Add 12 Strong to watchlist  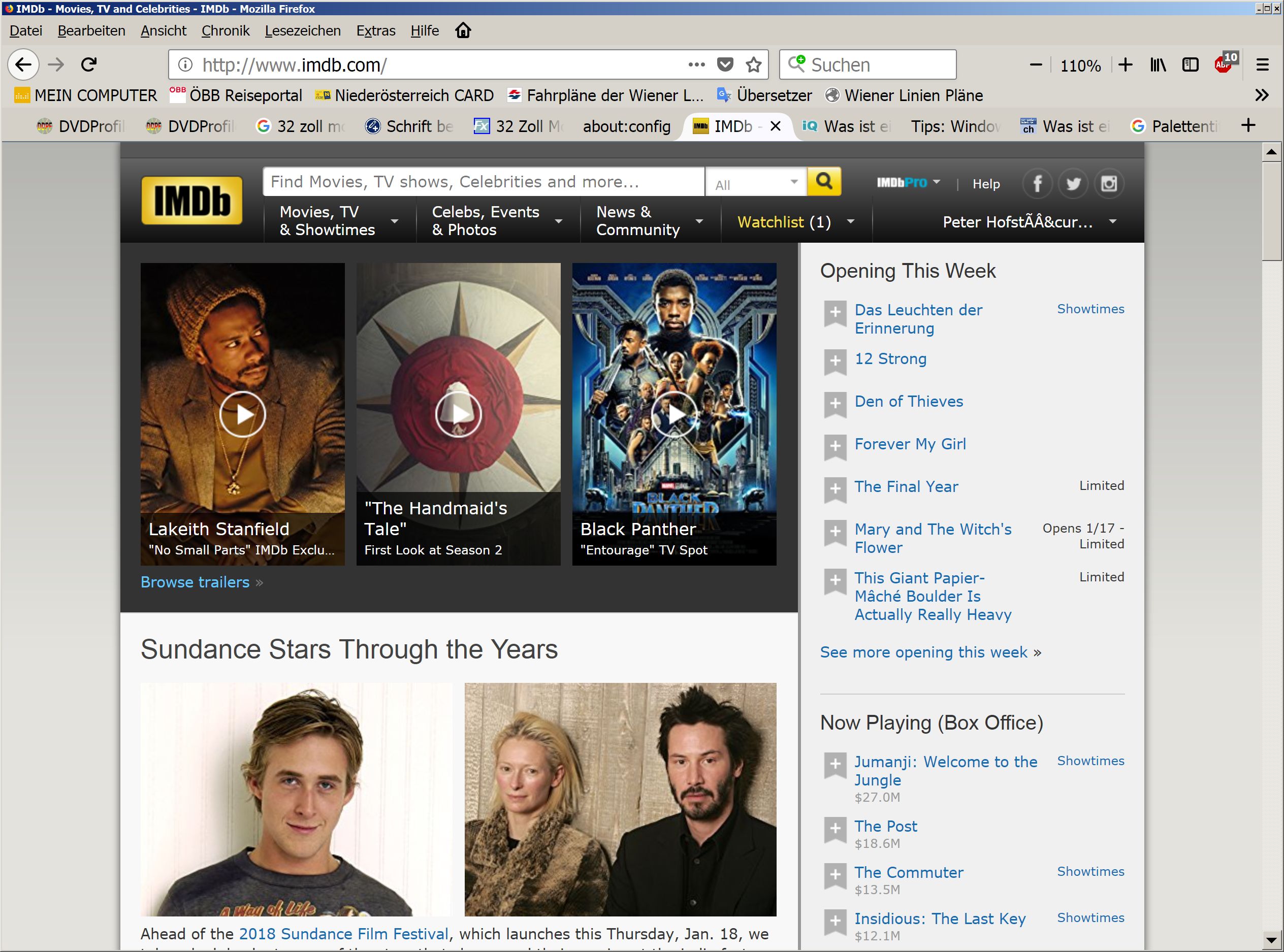click(835, 361)
